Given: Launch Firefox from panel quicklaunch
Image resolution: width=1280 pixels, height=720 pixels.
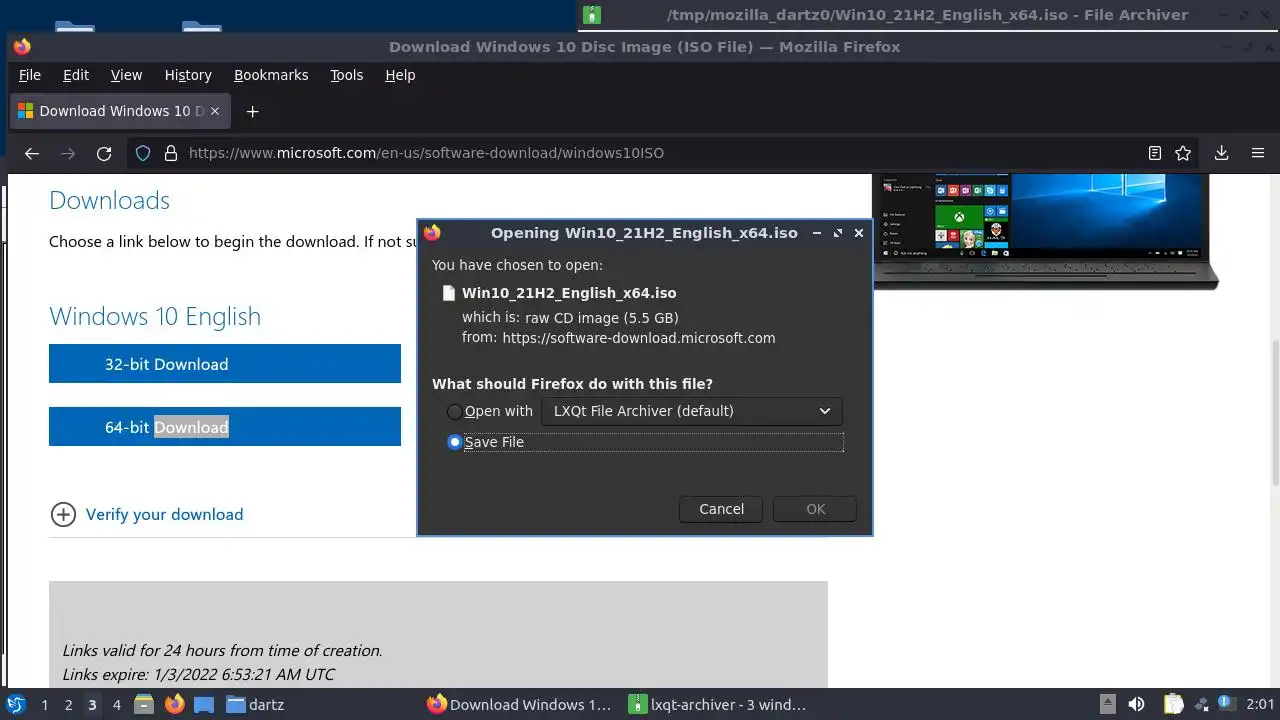Looking at the screenshot, I should pos(174,704).
